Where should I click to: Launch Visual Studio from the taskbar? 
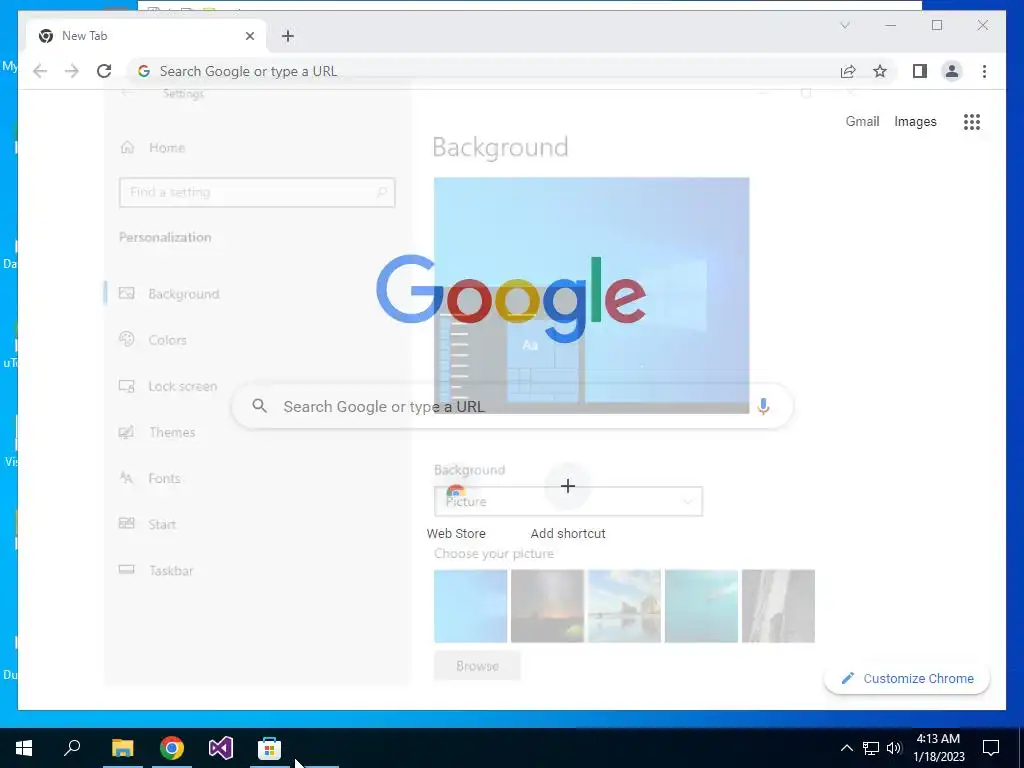[221, 748]
